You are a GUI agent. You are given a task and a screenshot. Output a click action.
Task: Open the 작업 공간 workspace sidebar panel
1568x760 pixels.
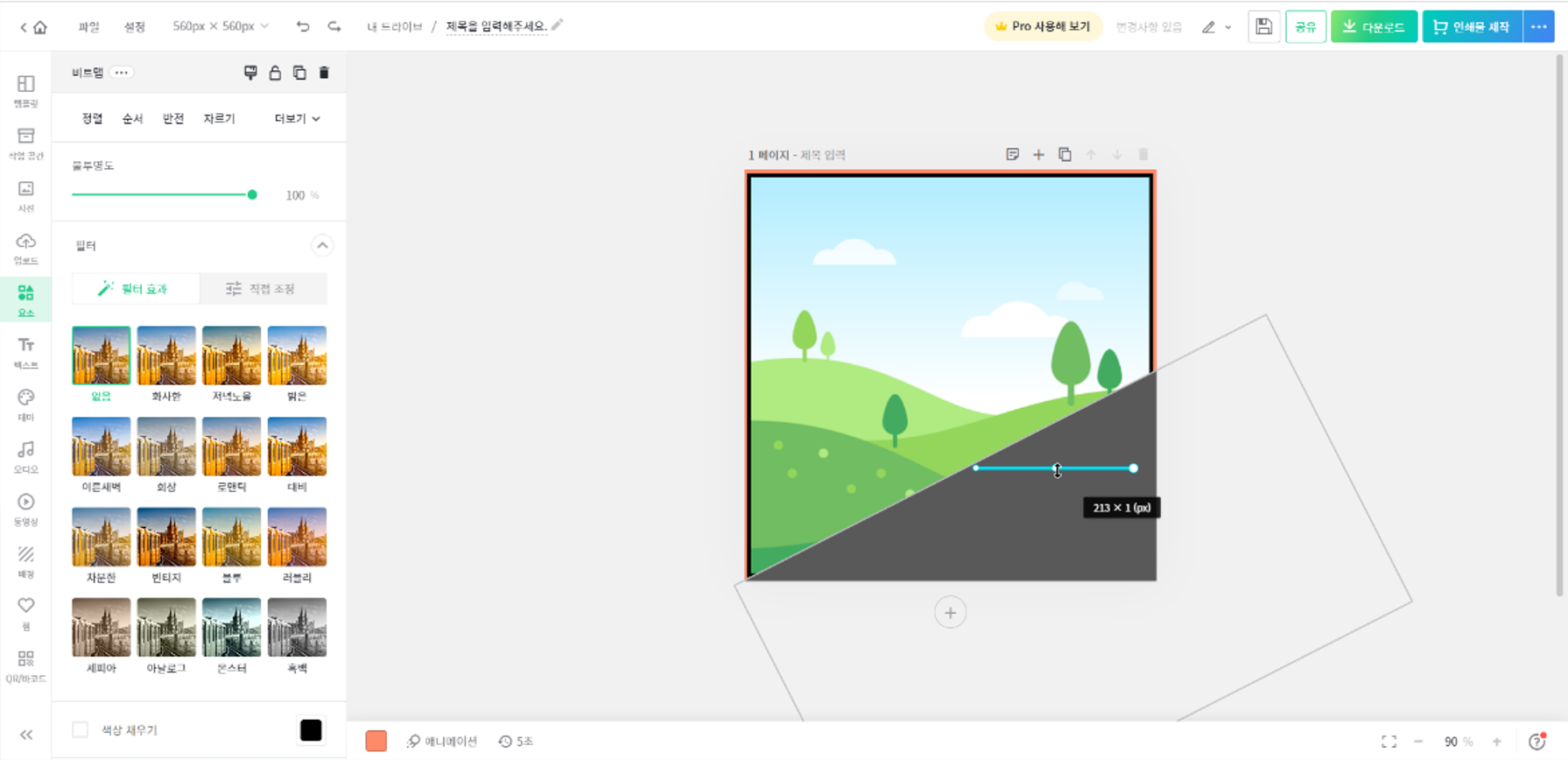click(26, 144)
